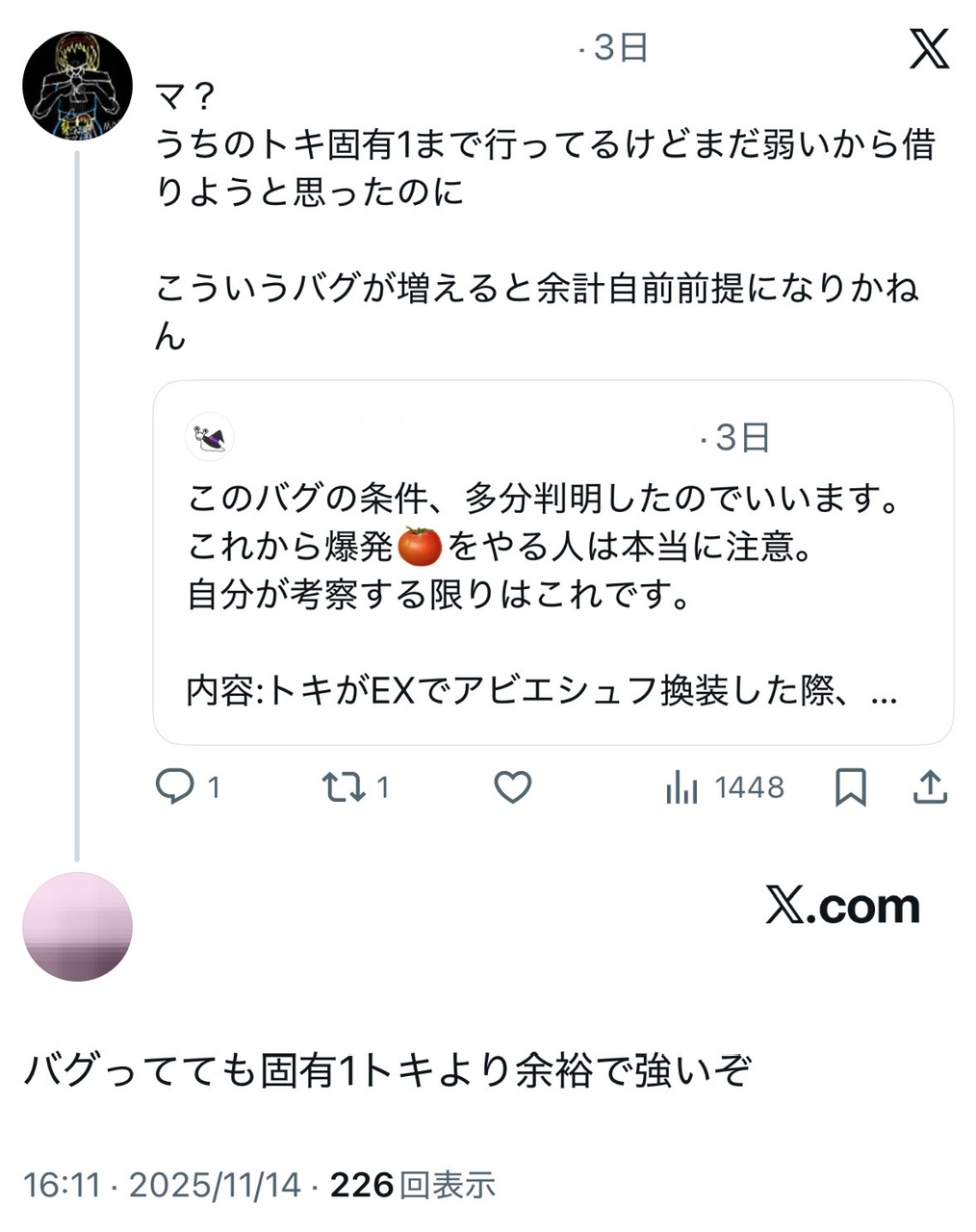Open the blurred pink profile avatar

tap(77, 927)
